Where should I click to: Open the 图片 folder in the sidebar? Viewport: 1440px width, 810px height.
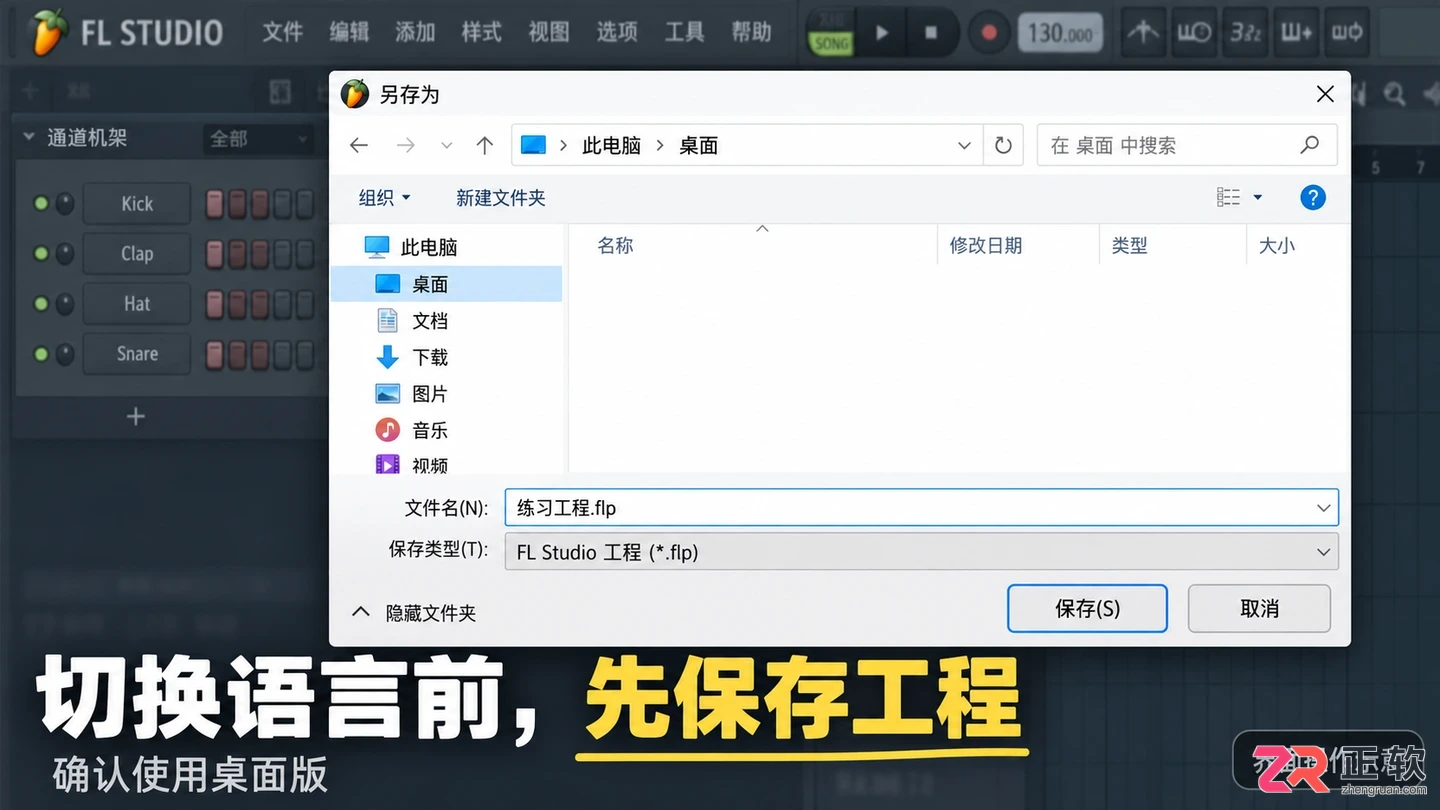tap(411, 394)
